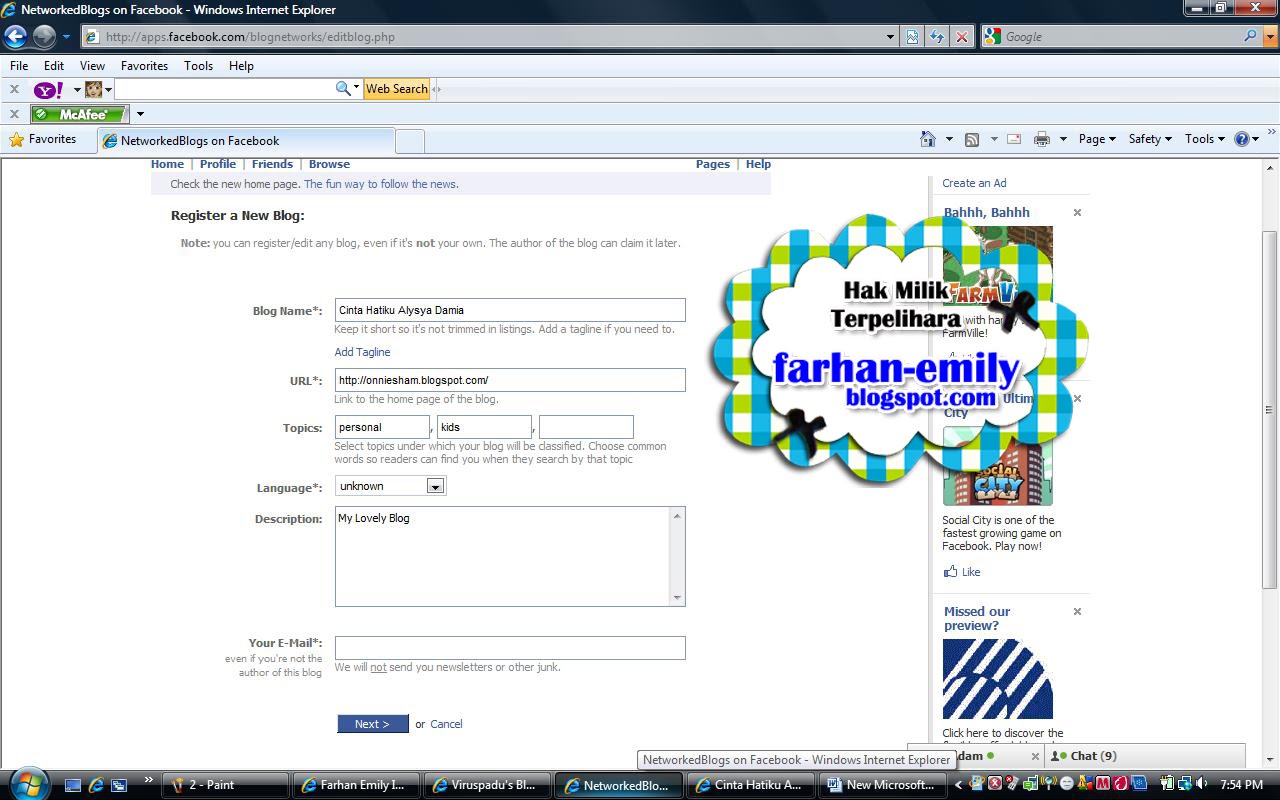Close the chat tab with its X
This screenshot has height=800, width=1280.
tap(1035, 757)
